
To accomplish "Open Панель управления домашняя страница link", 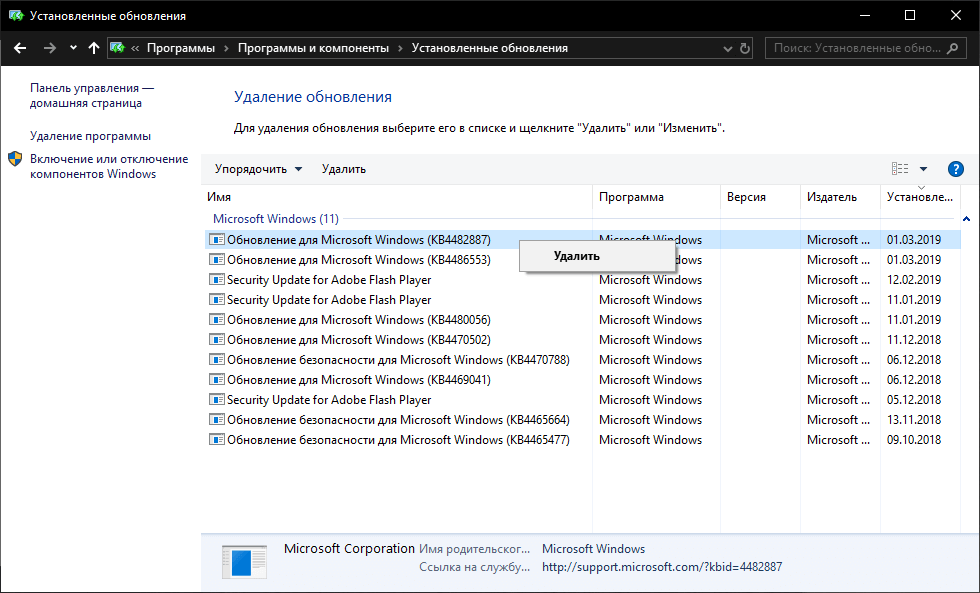I will point(92,96).
